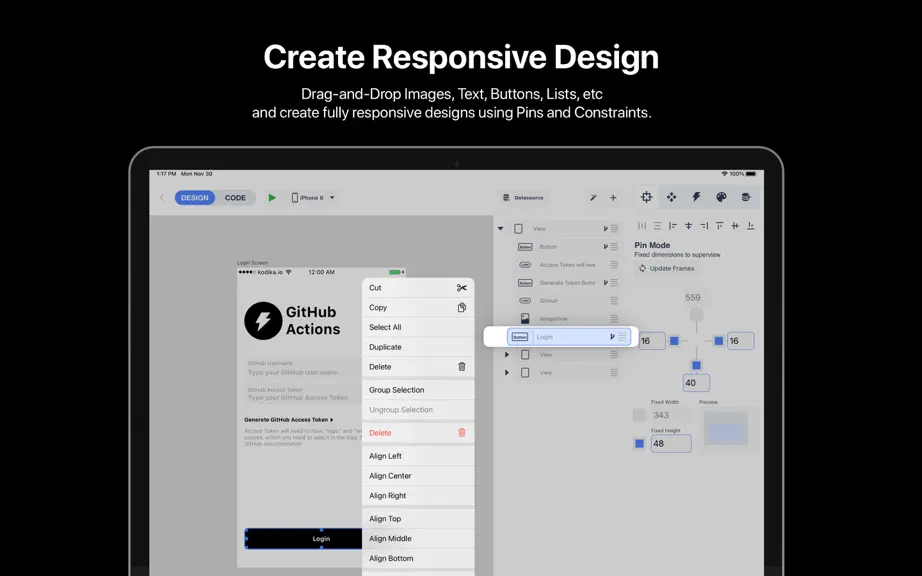Align selection to top edges icon
This screenshot has width=922, height=576.
click(720, 226)
